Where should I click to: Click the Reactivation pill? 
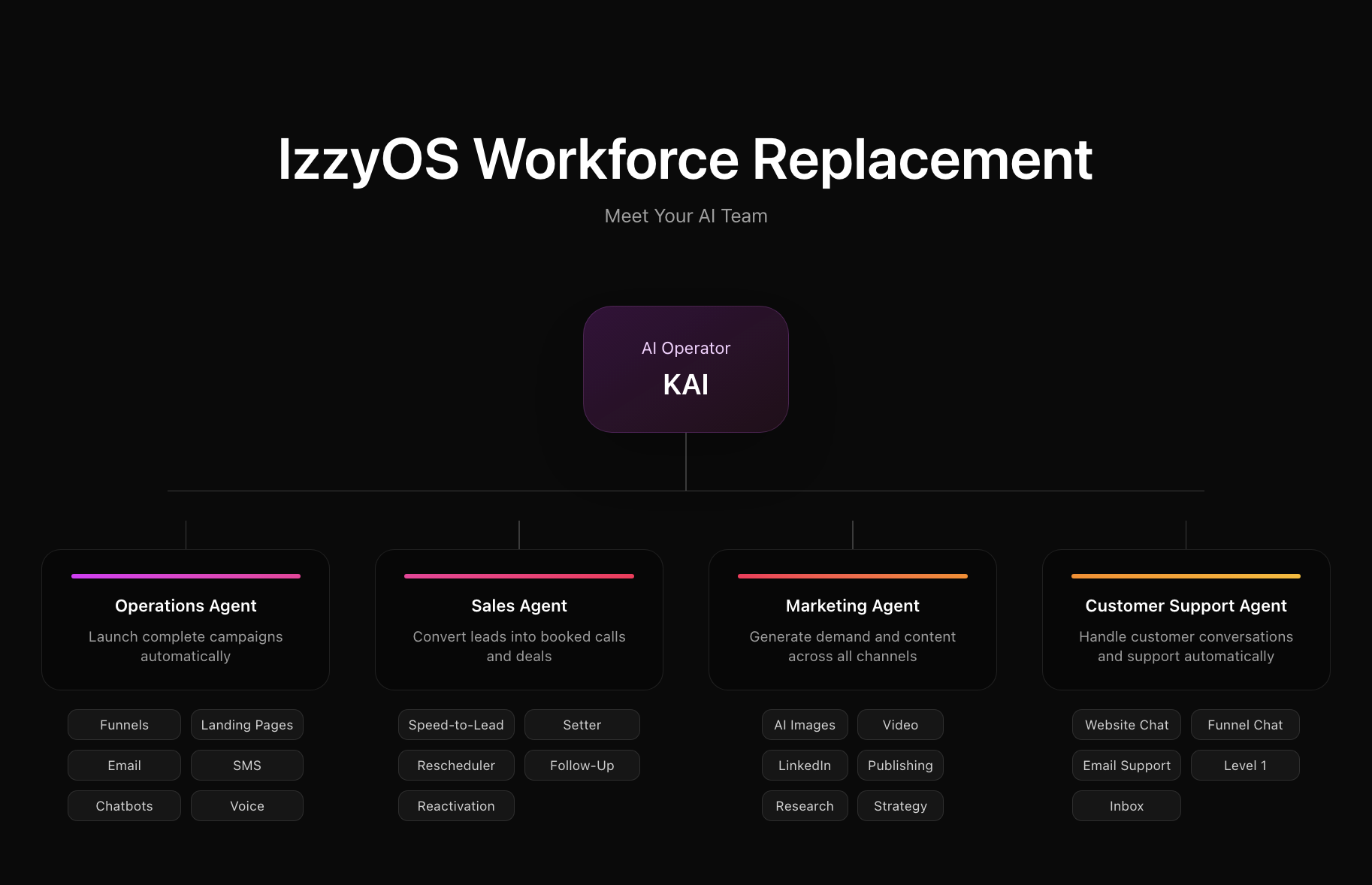[x=456, y=805]
